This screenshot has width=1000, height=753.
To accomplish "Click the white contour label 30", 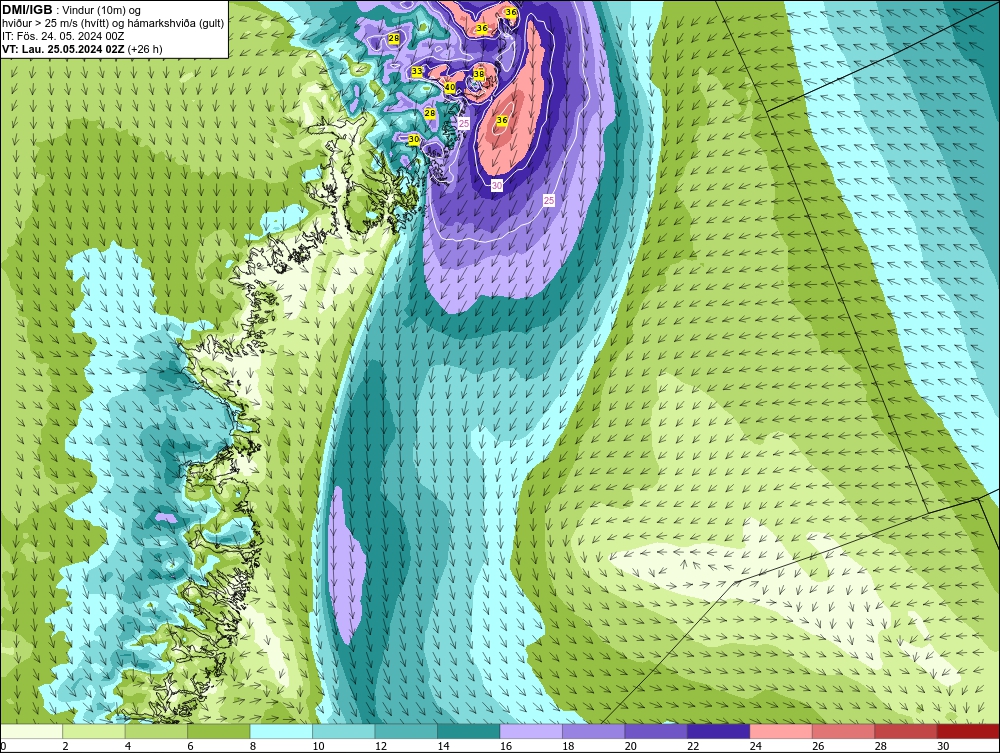I will click(497, 185).
